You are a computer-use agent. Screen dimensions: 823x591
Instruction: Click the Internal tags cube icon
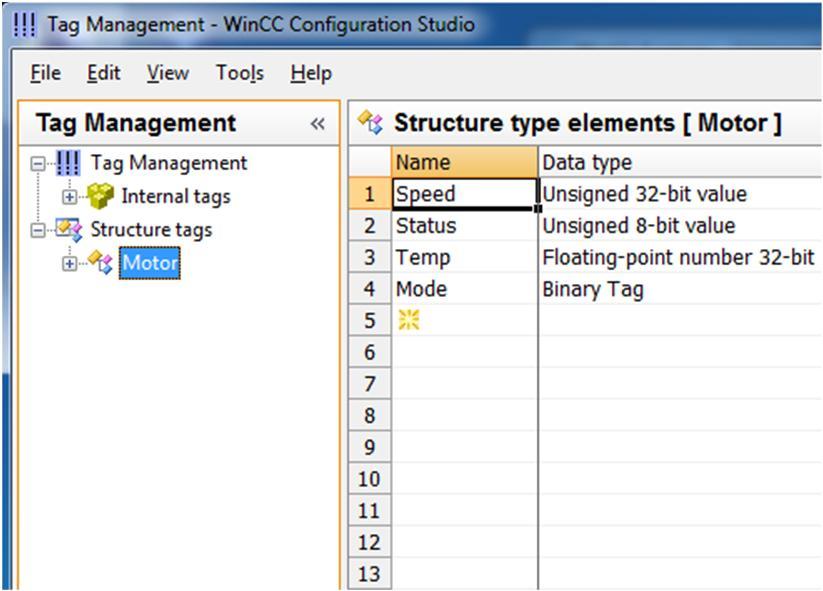[x=100, y=196]
